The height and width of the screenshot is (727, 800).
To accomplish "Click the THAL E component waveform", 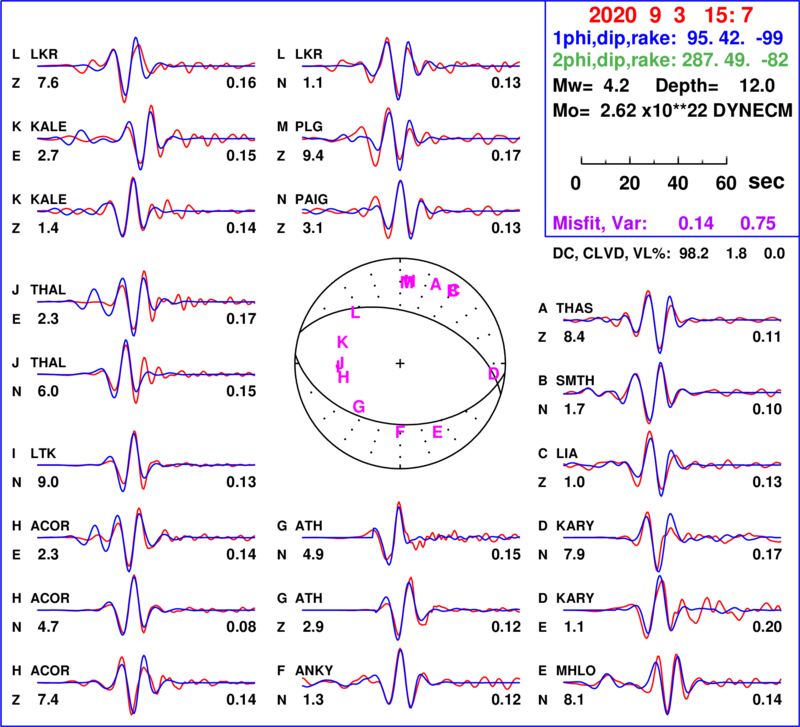I will click(146, 303).
